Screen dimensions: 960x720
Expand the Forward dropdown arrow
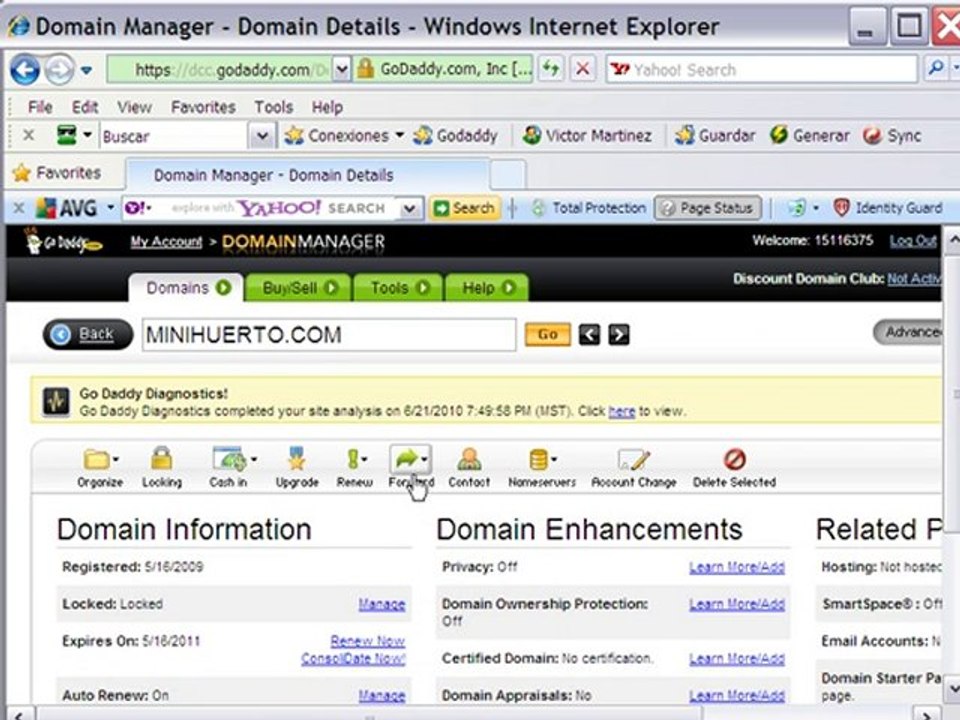[425, 459]
